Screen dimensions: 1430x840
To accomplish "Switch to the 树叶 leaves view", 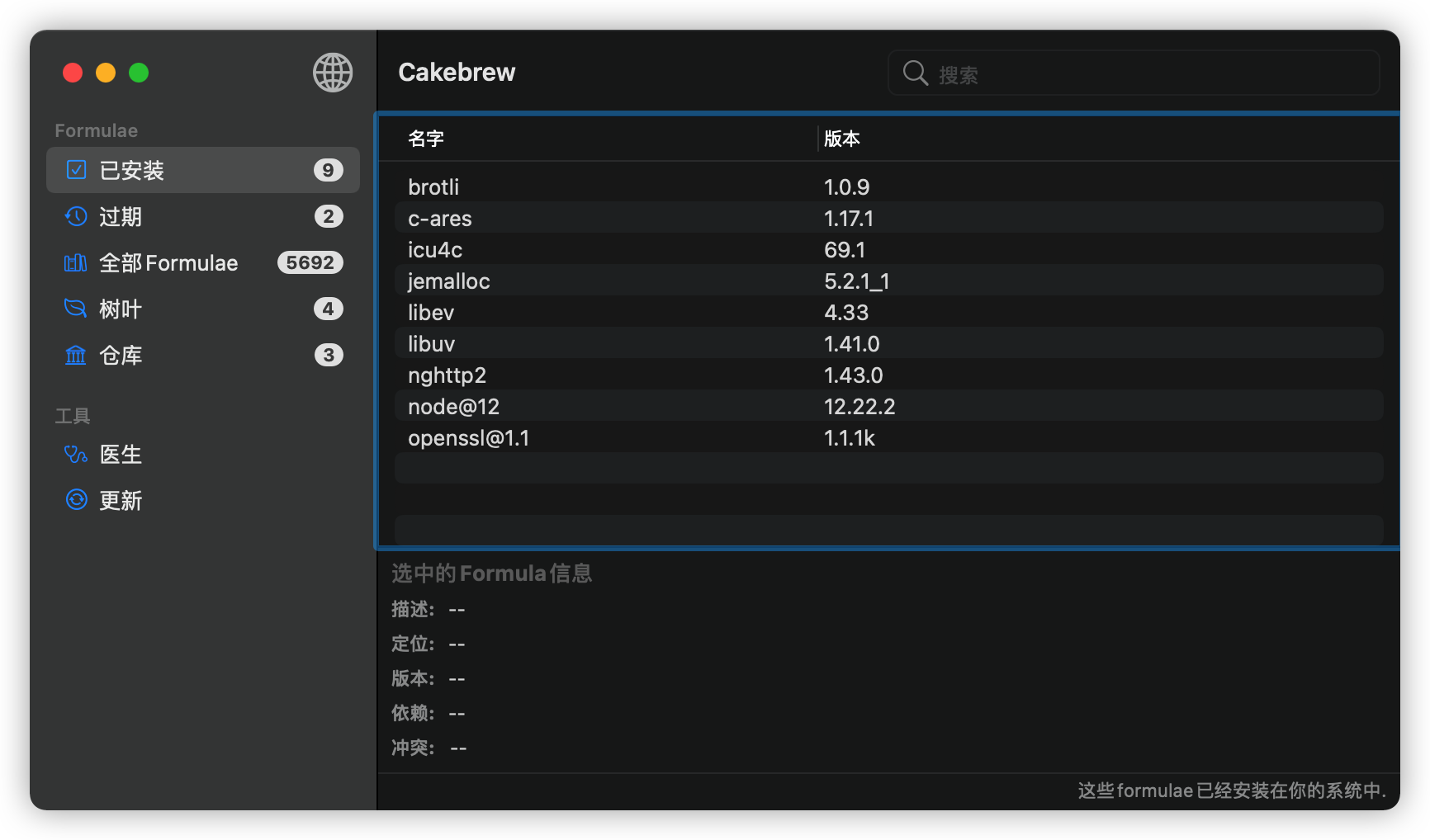I will point(203,309).
